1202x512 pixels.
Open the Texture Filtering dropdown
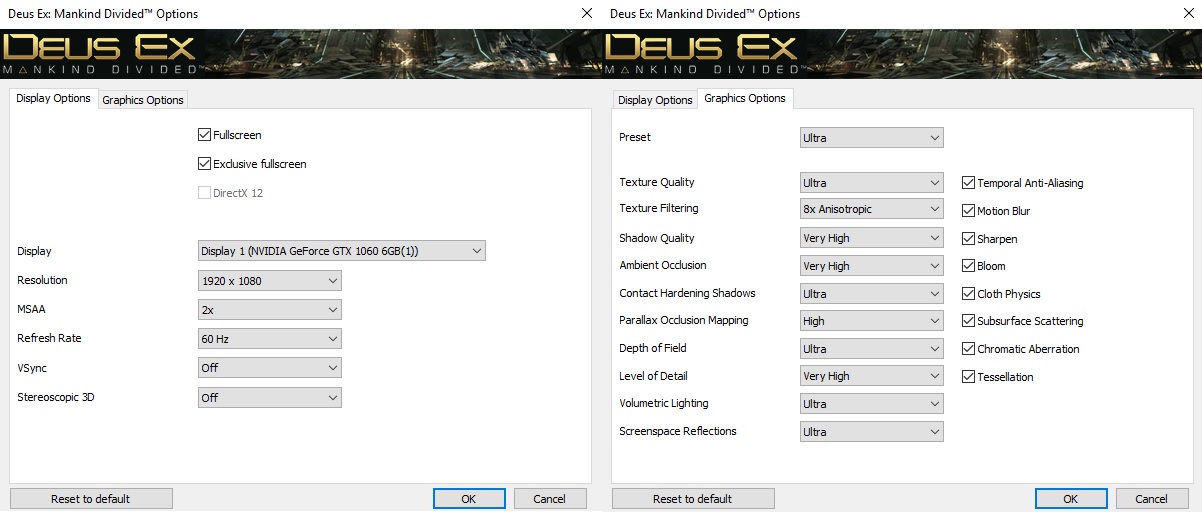click(872, 209)
